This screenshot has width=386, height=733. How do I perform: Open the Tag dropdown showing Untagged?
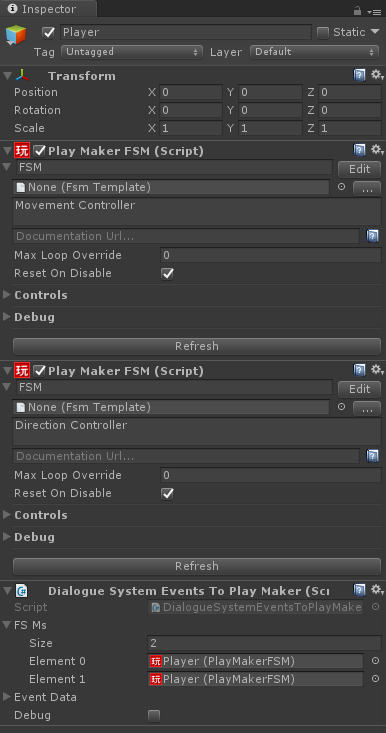tap(132, 52)
